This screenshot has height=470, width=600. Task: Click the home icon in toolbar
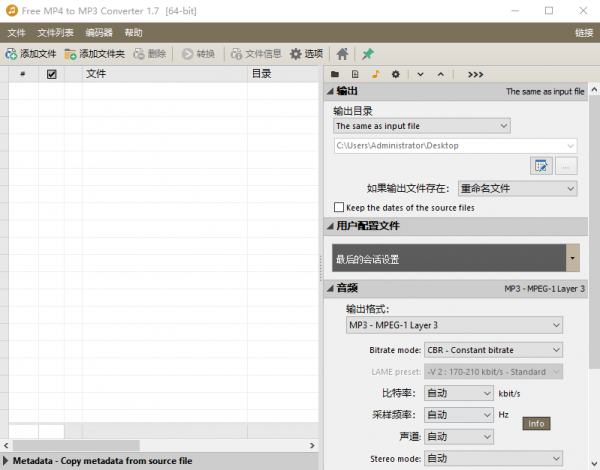point(342,54)
